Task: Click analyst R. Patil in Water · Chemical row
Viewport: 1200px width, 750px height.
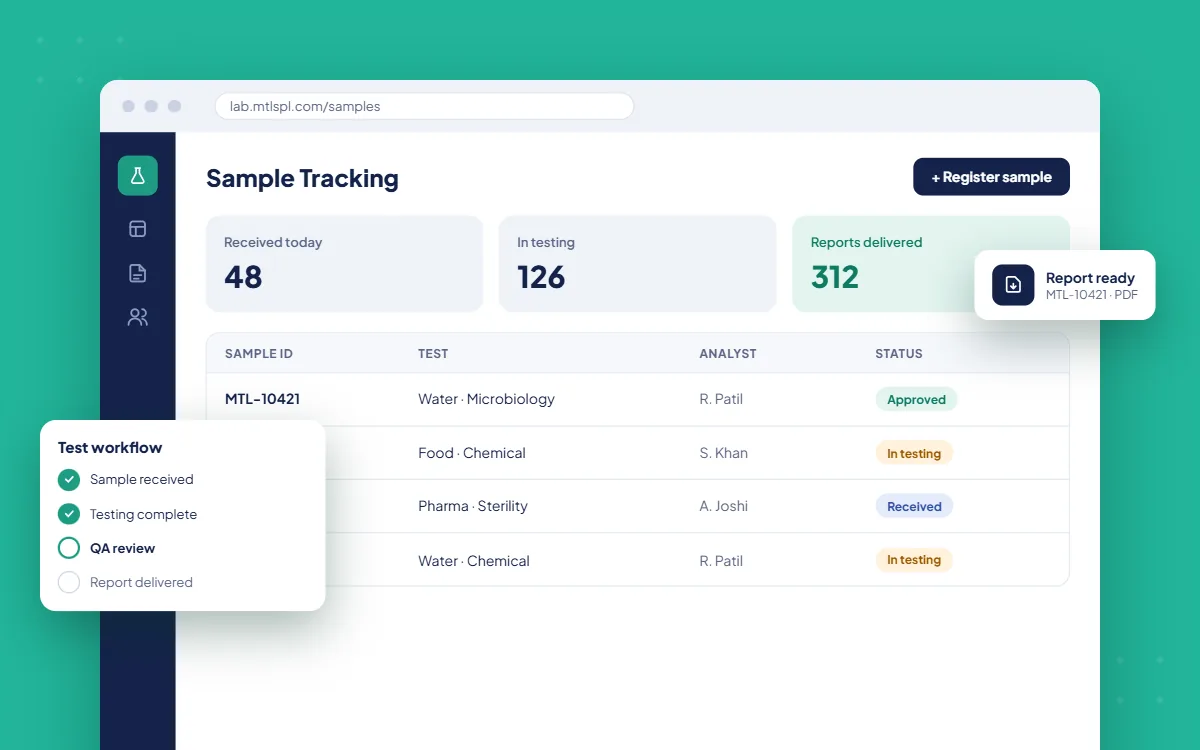Action: pos(721,561)
